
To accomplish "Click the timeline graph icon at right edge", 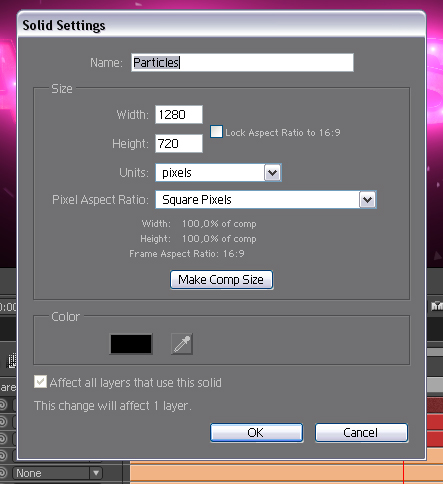I will click(x=437, y=306).
